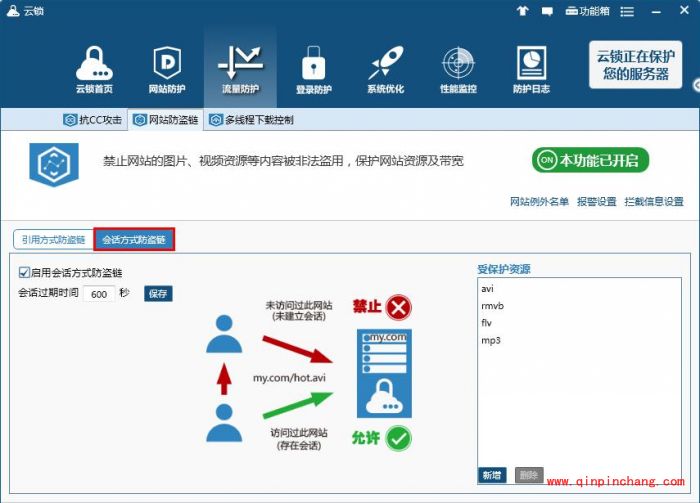Open the 系统优化 rocket icon
Image resolution: width=700 pixels, height=503 pixels.
[x=386, y=70]
